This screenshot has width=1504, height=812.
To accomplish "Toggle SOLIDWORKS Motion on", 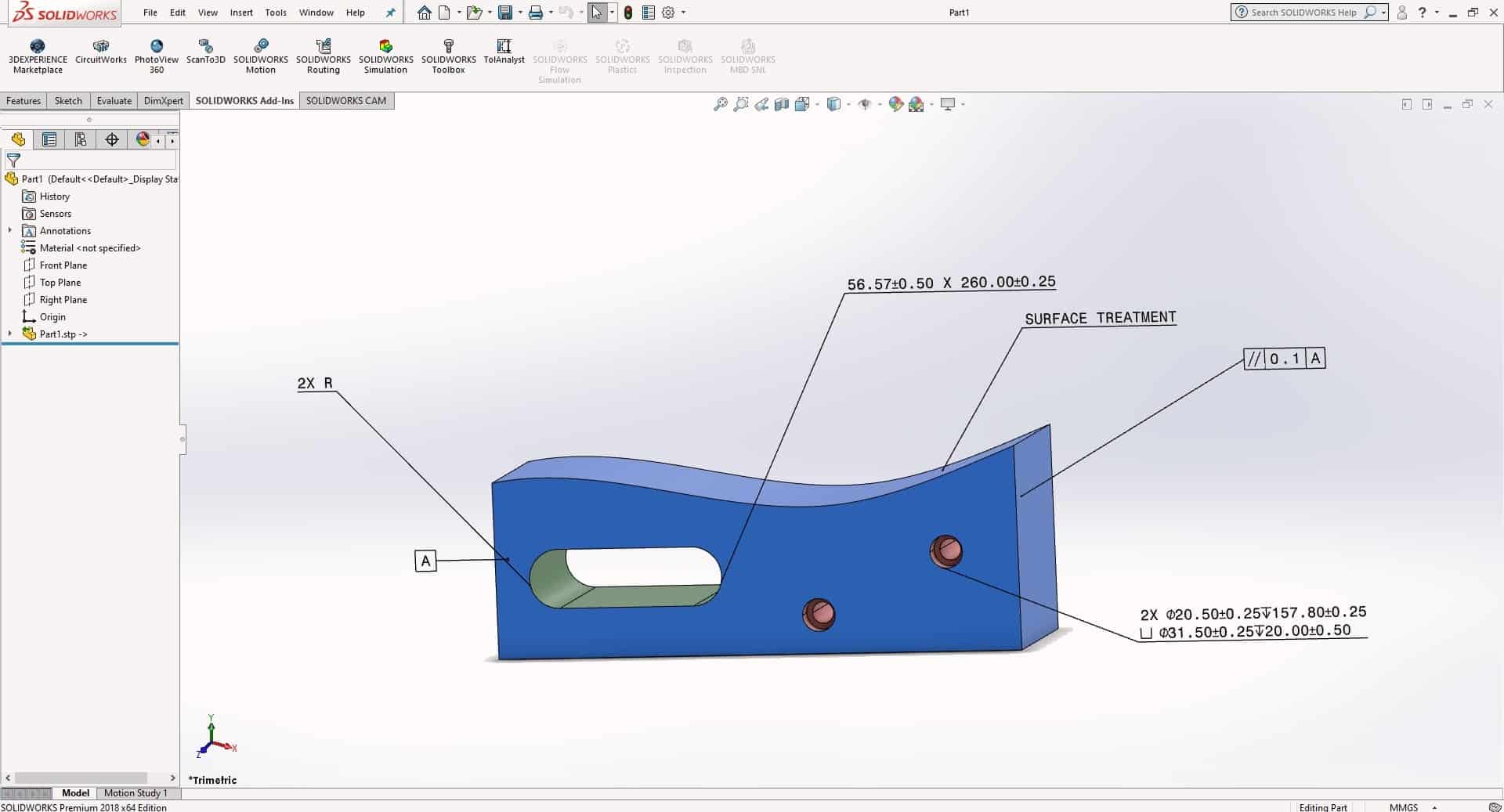I will tap(260, 47).
